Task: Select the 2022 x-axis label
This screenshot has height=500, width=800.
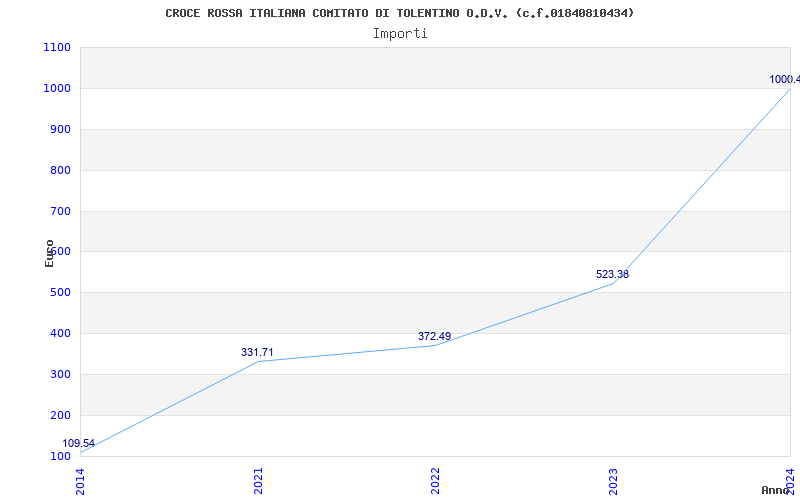Action: (x=435, y=481)
